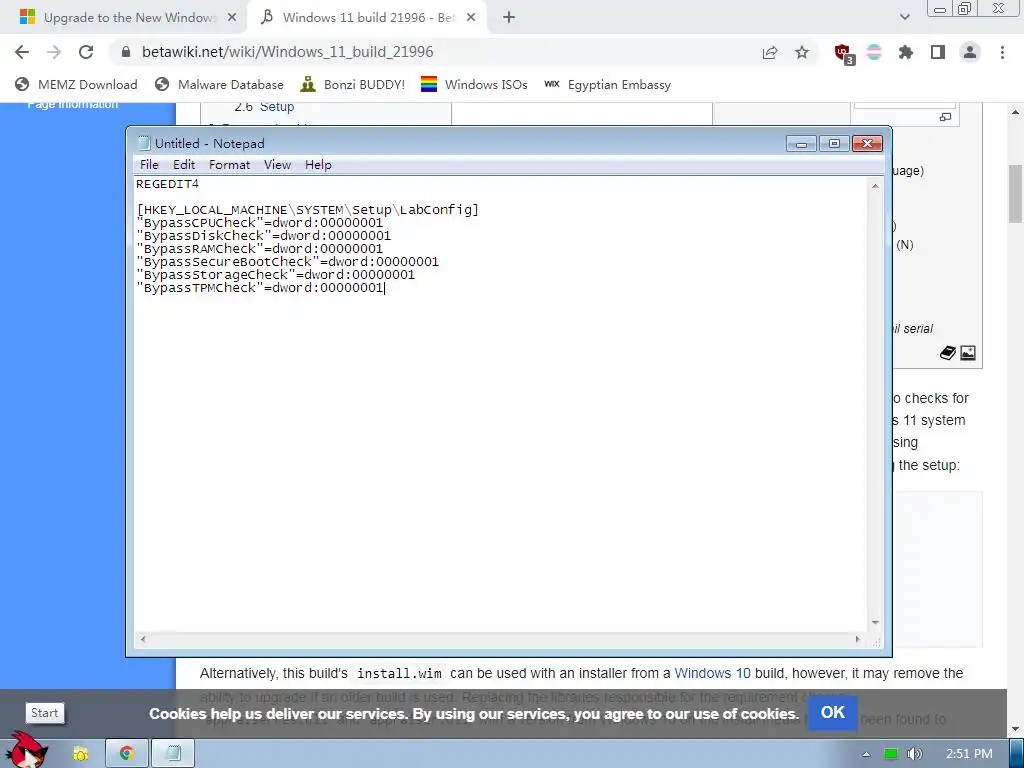This screenshot has height=768, width=1024.
Task: Follow the Windows 10 wiki link
Action: 712,673
